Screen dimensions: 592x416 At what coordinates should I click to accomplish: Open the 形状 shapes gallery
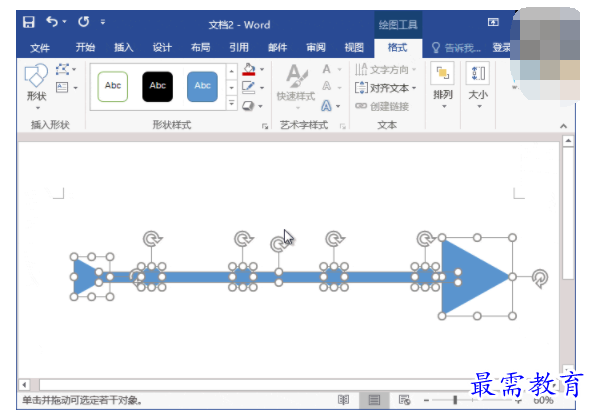(x=36, y=87)
